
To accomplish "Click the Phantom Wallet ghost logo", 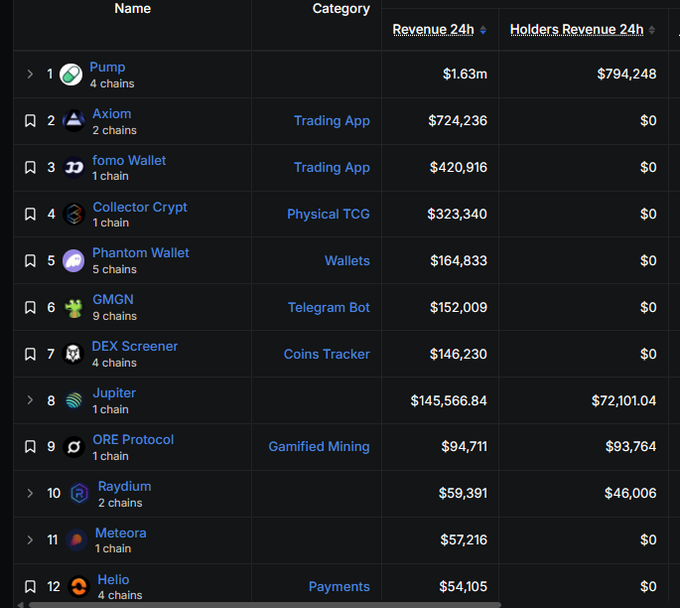I will pyautogui.click(x=74, y=261).
